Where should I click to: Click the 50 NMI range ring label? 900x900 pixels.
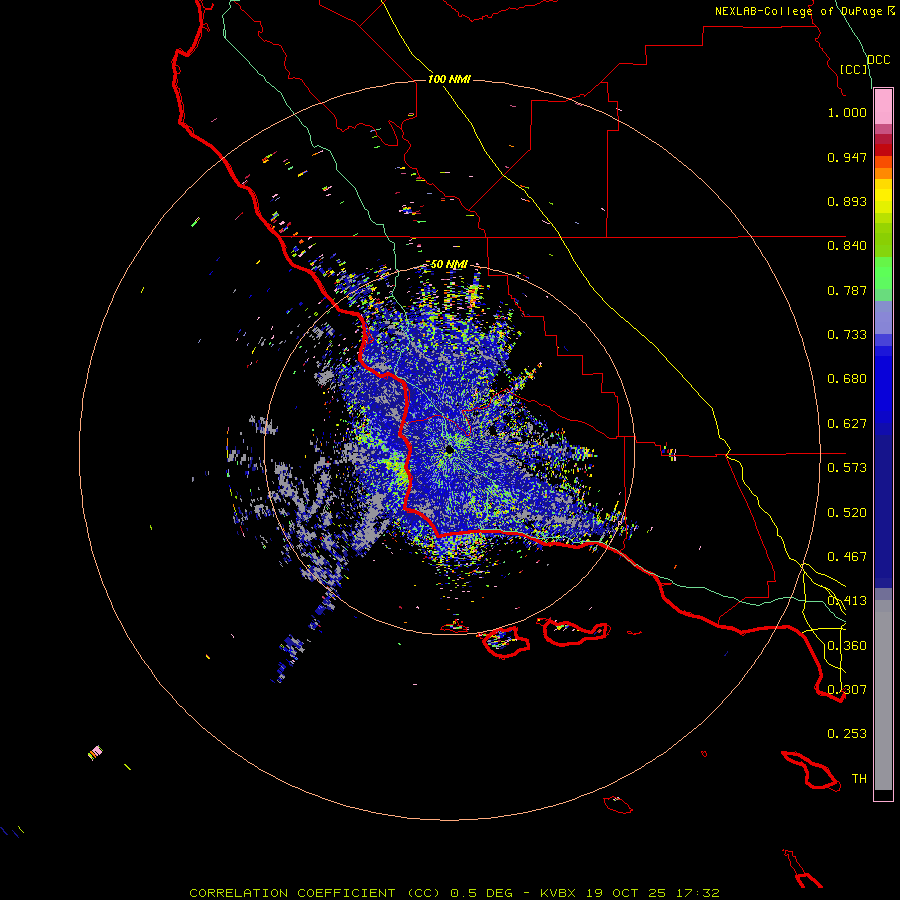pos(449,264)
